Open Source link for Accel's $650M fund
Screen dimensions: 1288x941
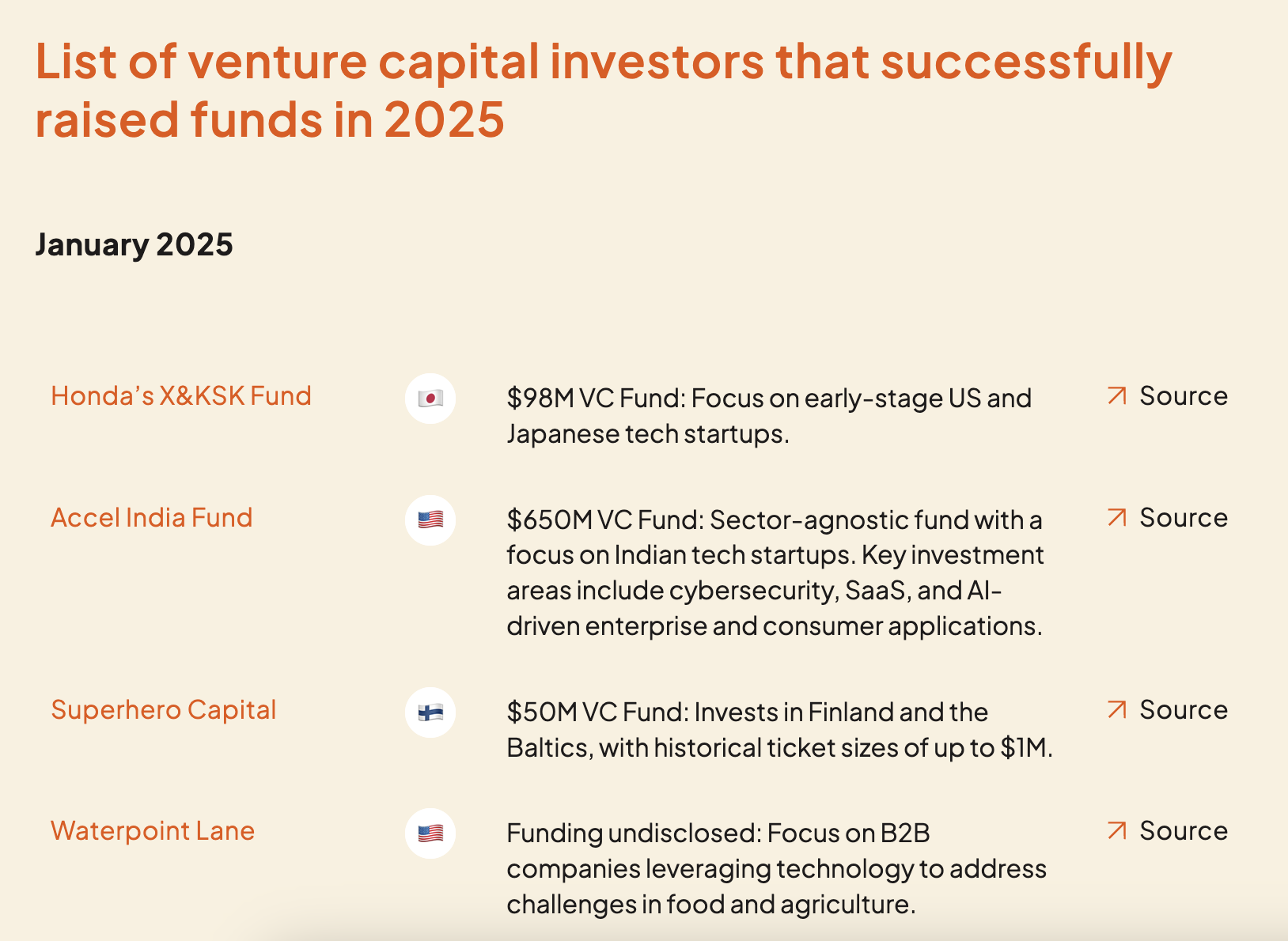pyautogui.click(x=1184, y=518)
